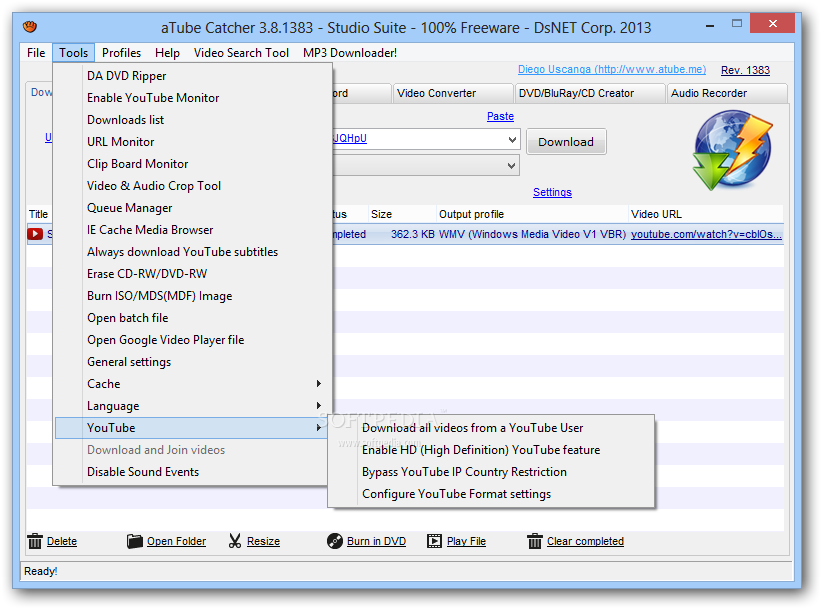This screenshot has width=822, height=609.
Task: Switch to DVD/BluRay/CD Creator tab
Action: click(590, 93)
